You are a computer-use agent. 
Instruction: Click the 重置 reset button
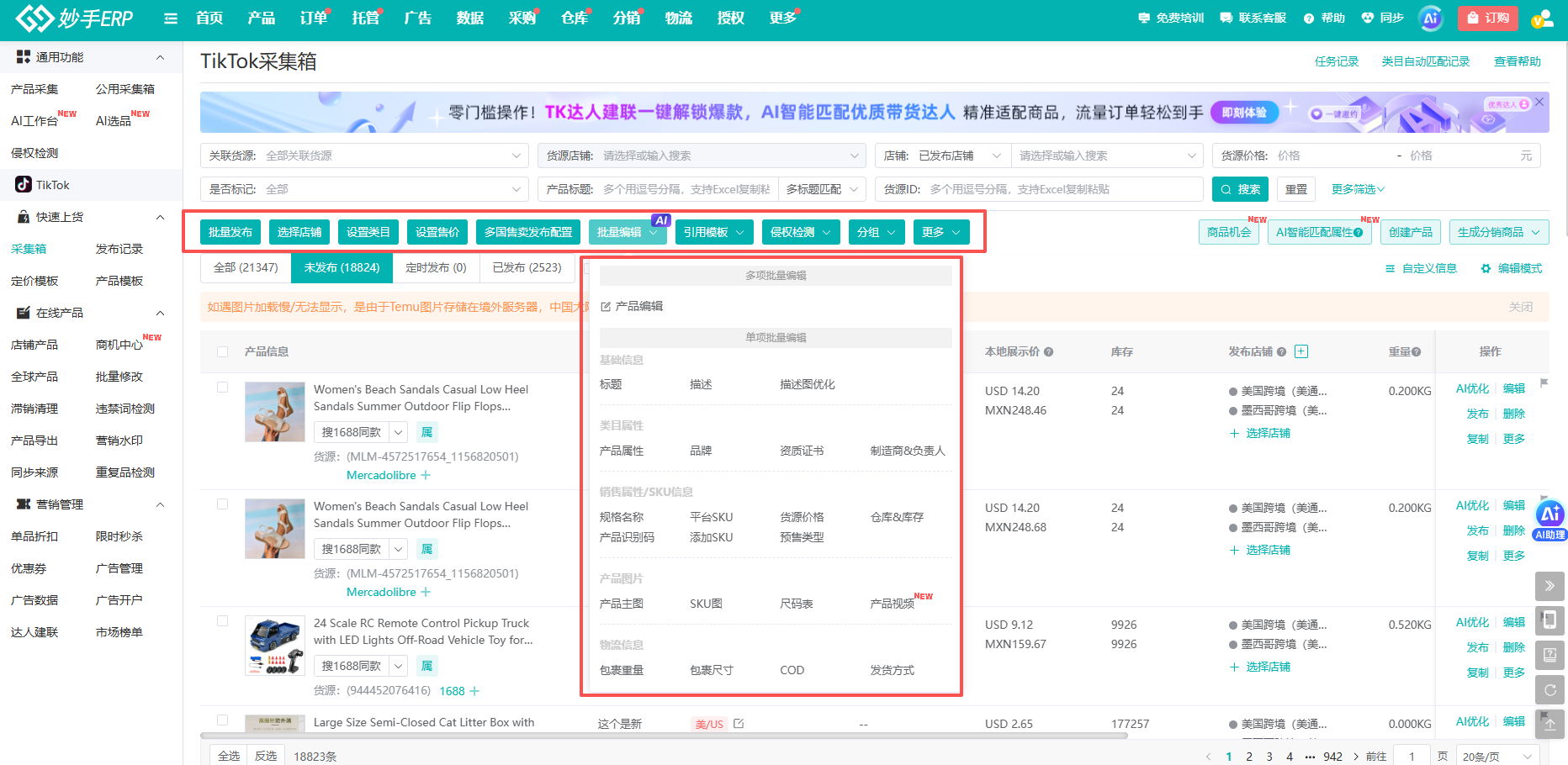(x=1296, y=189)
